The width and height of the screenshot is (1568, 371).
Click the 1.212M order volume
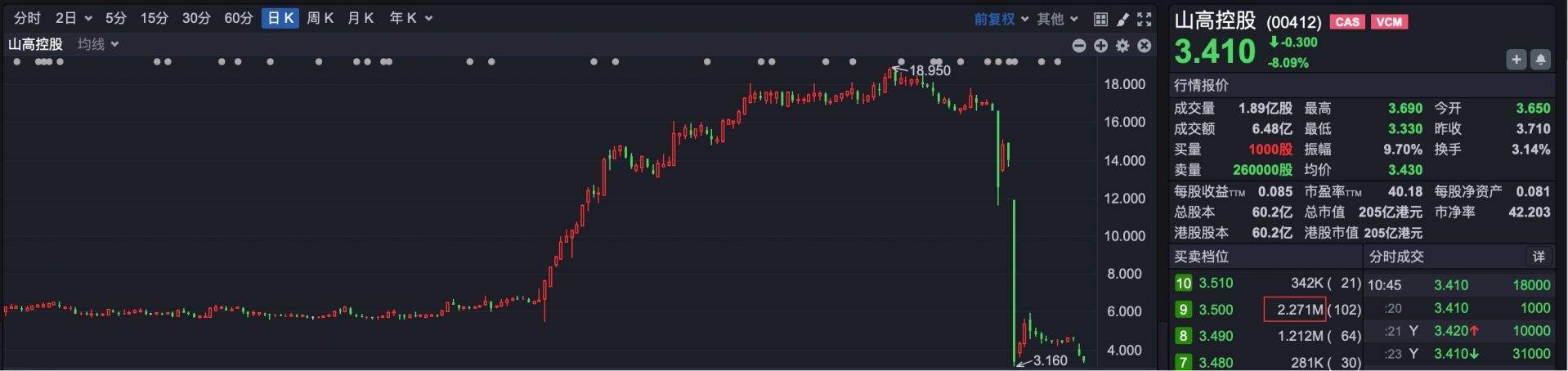click(1300, 336)
